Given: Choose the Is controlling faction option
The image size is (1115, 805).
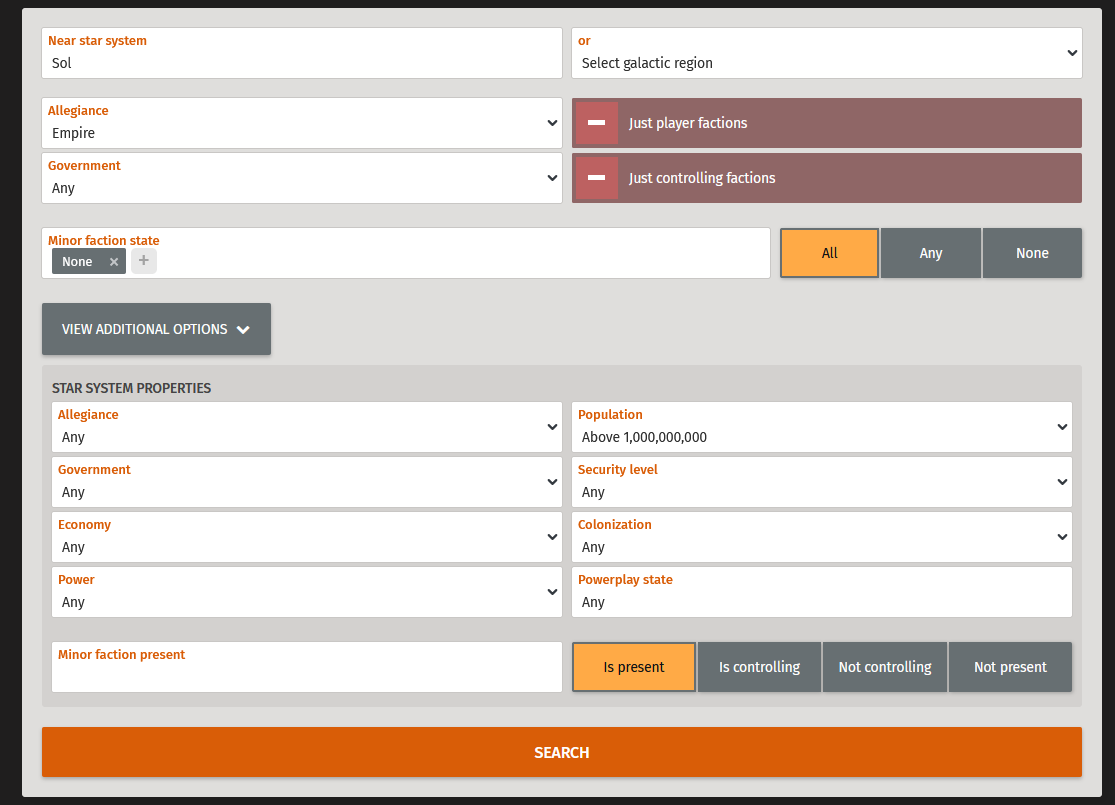Looking at the screenshot, I should tap(759, 667).
